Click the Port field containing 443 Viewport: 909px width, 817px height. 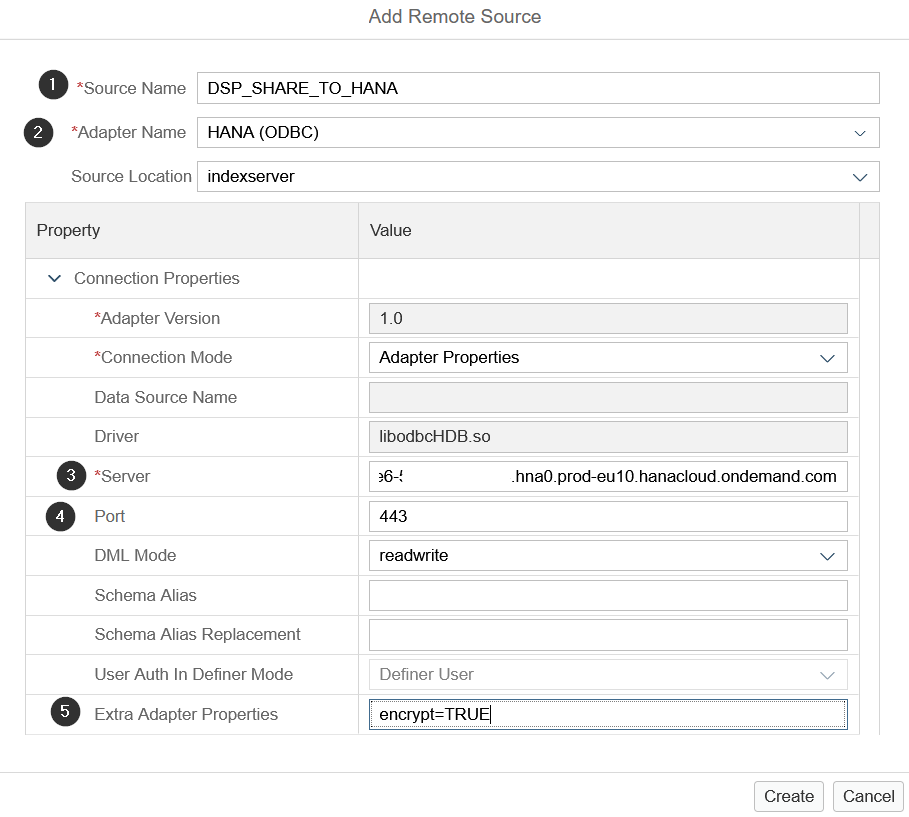(x=608, y=516)
